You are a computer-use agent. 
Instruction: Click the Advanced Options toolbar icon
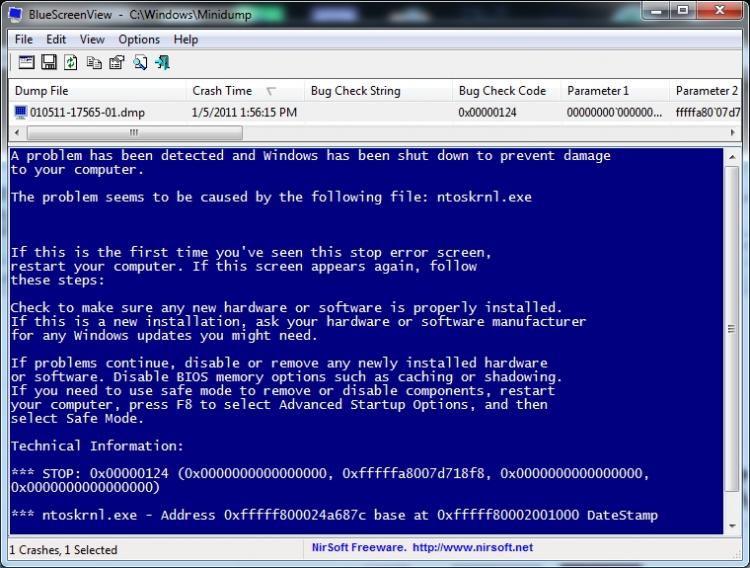coord(26,62)
